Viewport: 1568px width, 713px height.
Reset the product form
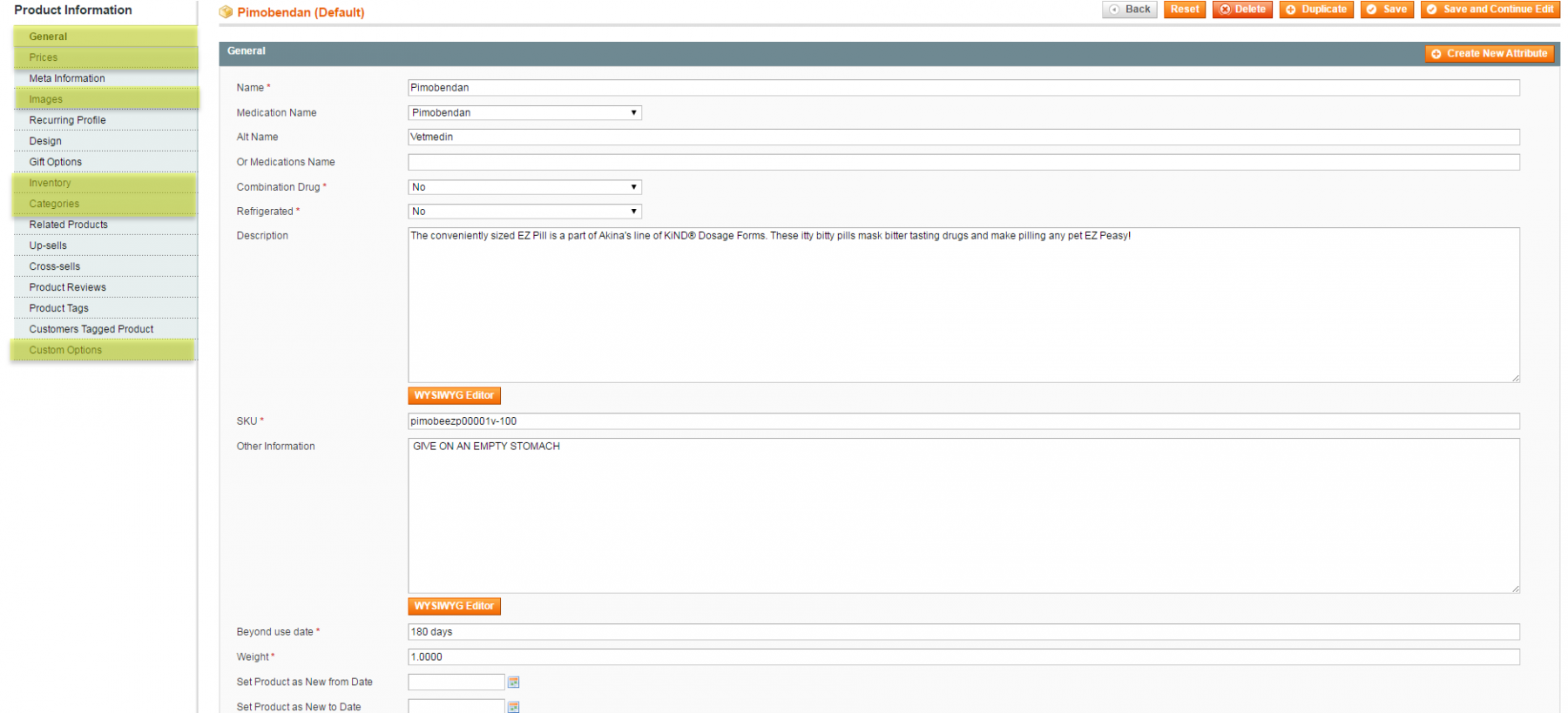pos(1184,10)
